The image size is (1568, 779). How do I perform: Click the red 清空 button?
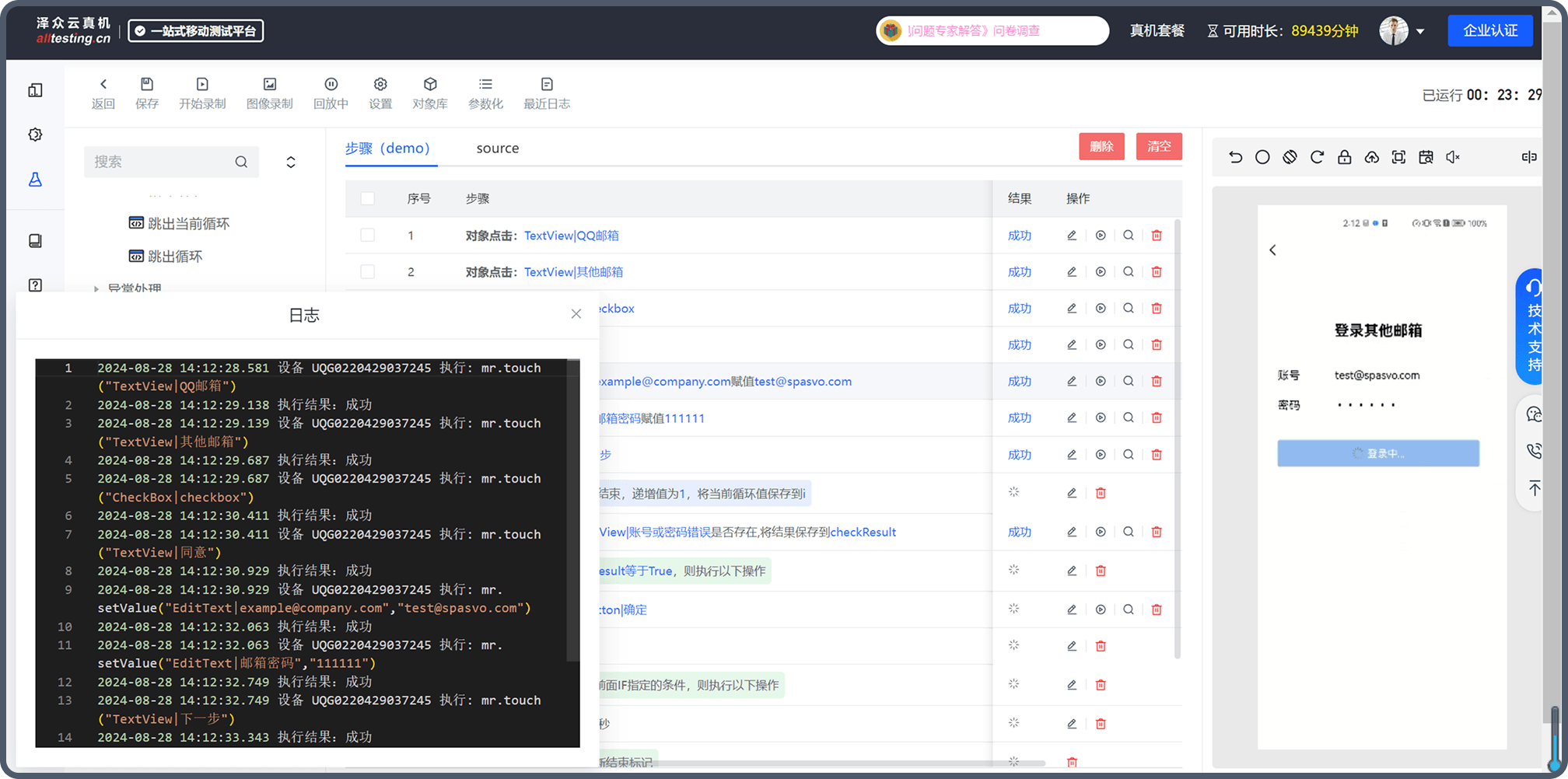click(1159, 146)
